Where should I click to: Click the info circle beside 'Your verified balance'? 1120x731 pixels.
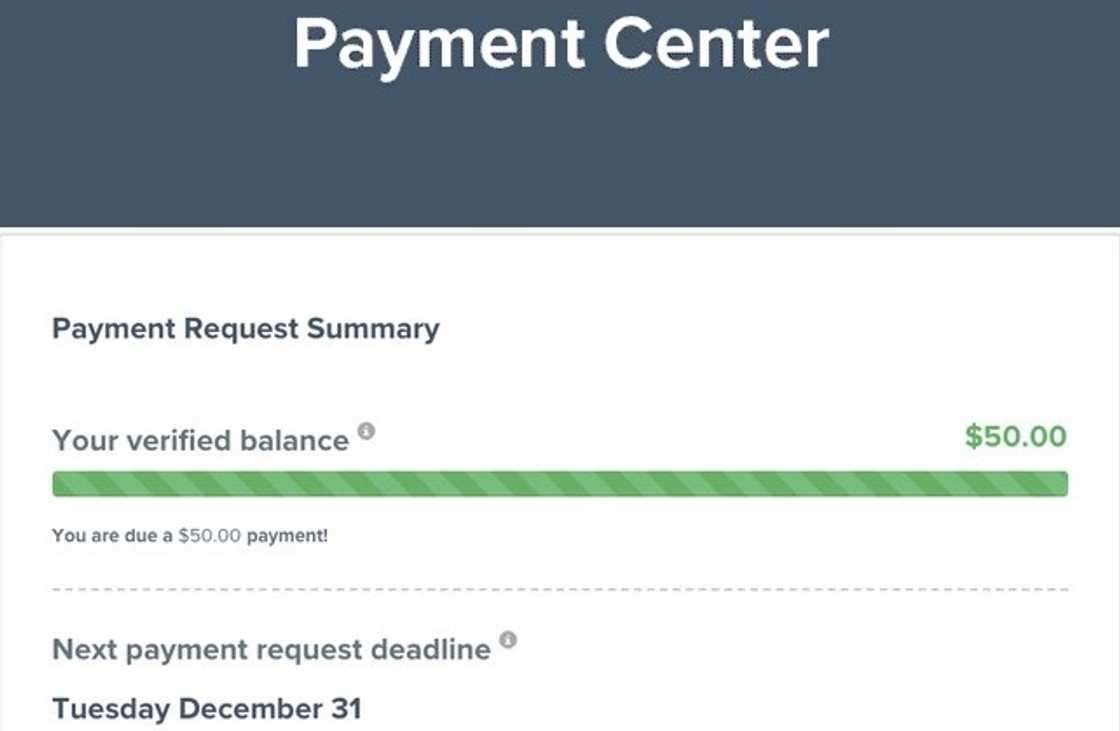coord(366,431)
